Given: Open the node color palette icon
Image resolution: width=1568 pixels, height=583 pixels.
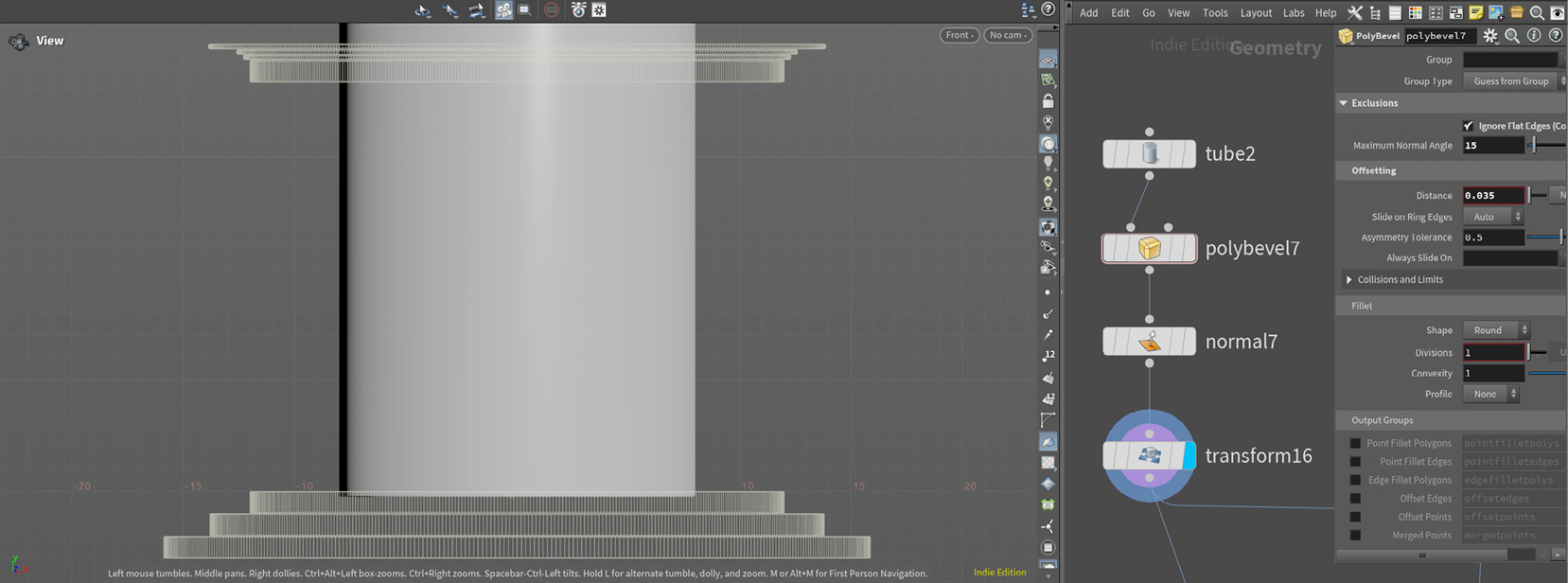Looking at the screenshot, I should coord(1416,12).
